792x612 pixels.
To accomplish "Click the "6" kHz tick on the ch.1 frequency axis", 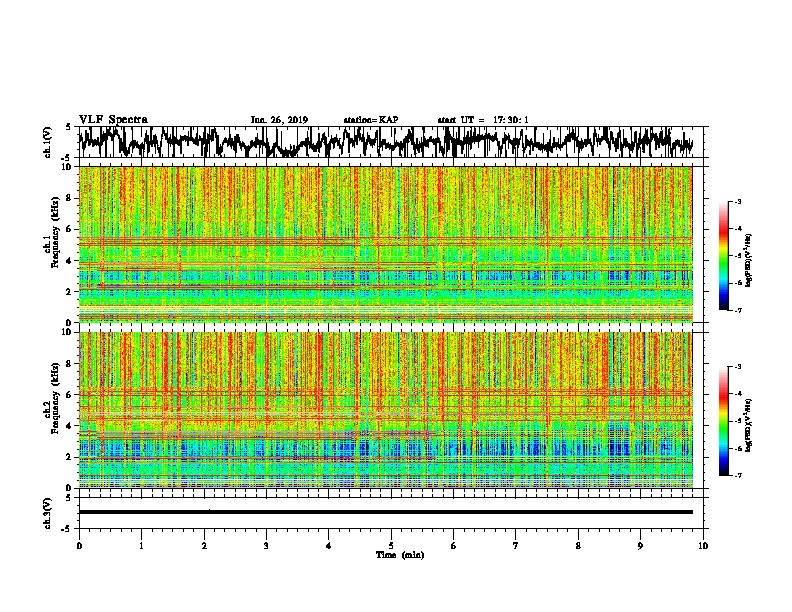I will point(70,230).
